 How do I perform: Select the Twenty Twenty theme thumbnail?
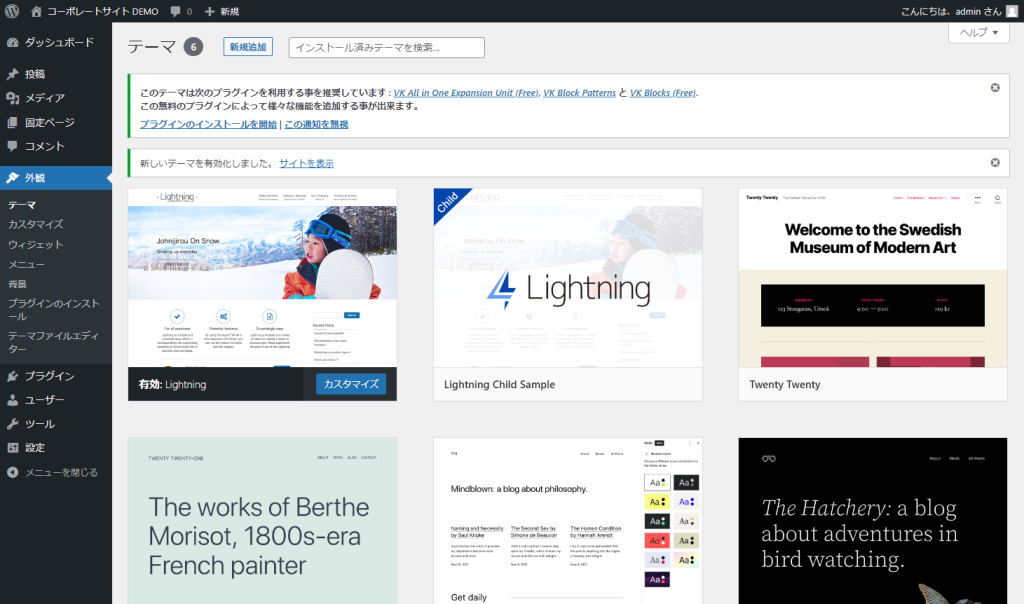point(872,278)
